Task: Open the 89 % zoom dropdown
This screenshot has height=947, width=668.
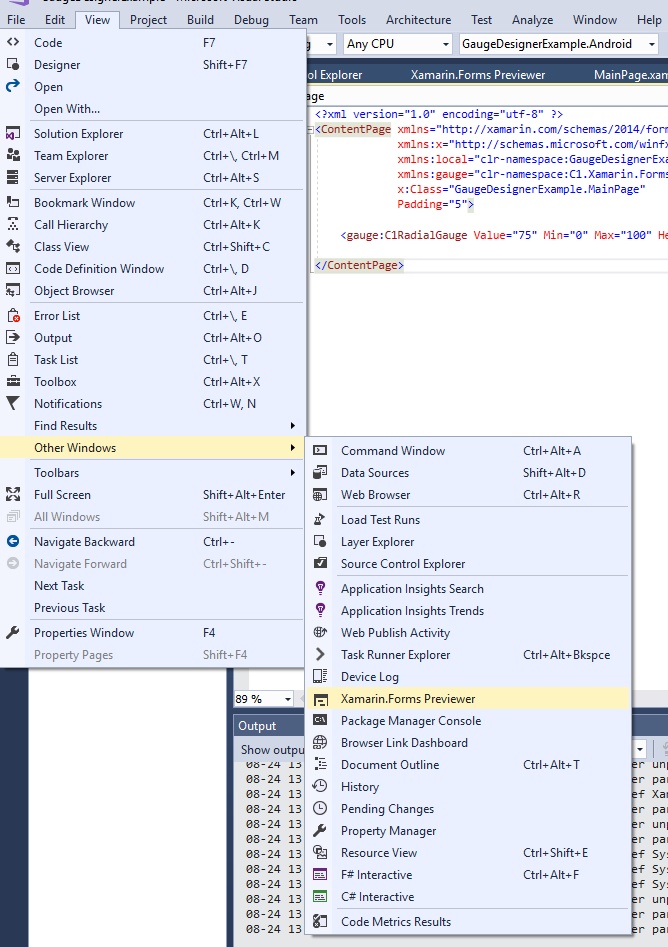Action: point(287,699)
